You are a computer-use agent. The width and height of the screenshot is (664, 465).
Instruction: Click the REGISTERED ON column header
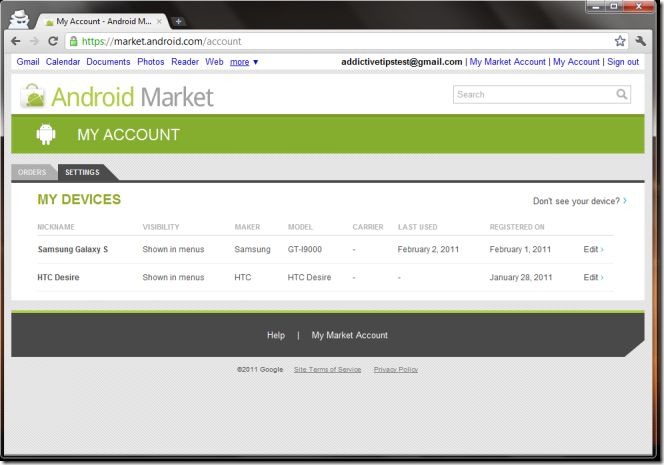pos(517,227)
